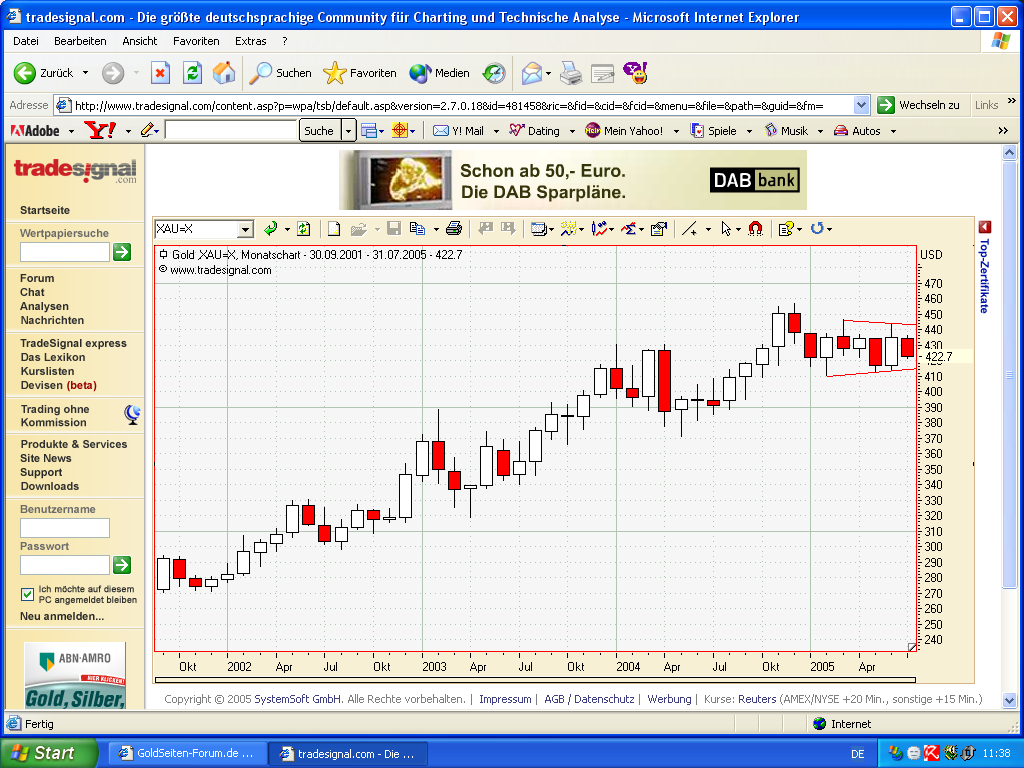Image resolution: width=1024 pixels, height=768 pixels.
Task: Open the Nachrichten sidebar link
Action: [x=52, y=320]
